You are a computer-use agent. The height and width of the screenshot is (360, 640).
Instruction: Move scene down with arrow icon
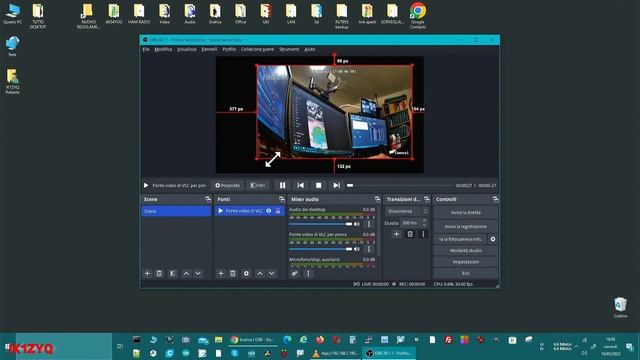(x=198, y=273)
